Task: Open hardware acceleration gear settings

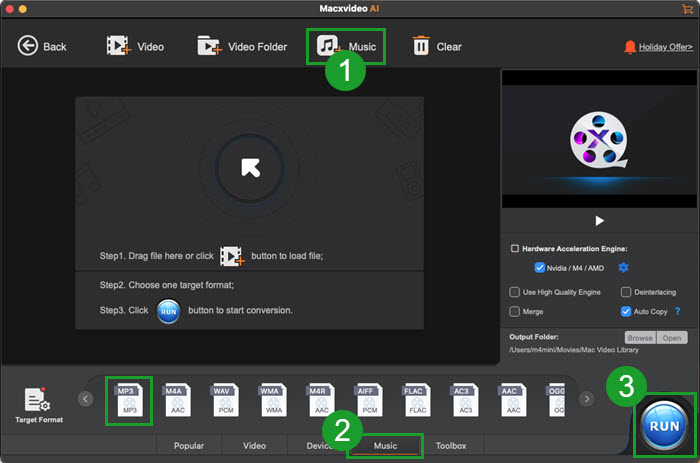Action: pos(623,267)
